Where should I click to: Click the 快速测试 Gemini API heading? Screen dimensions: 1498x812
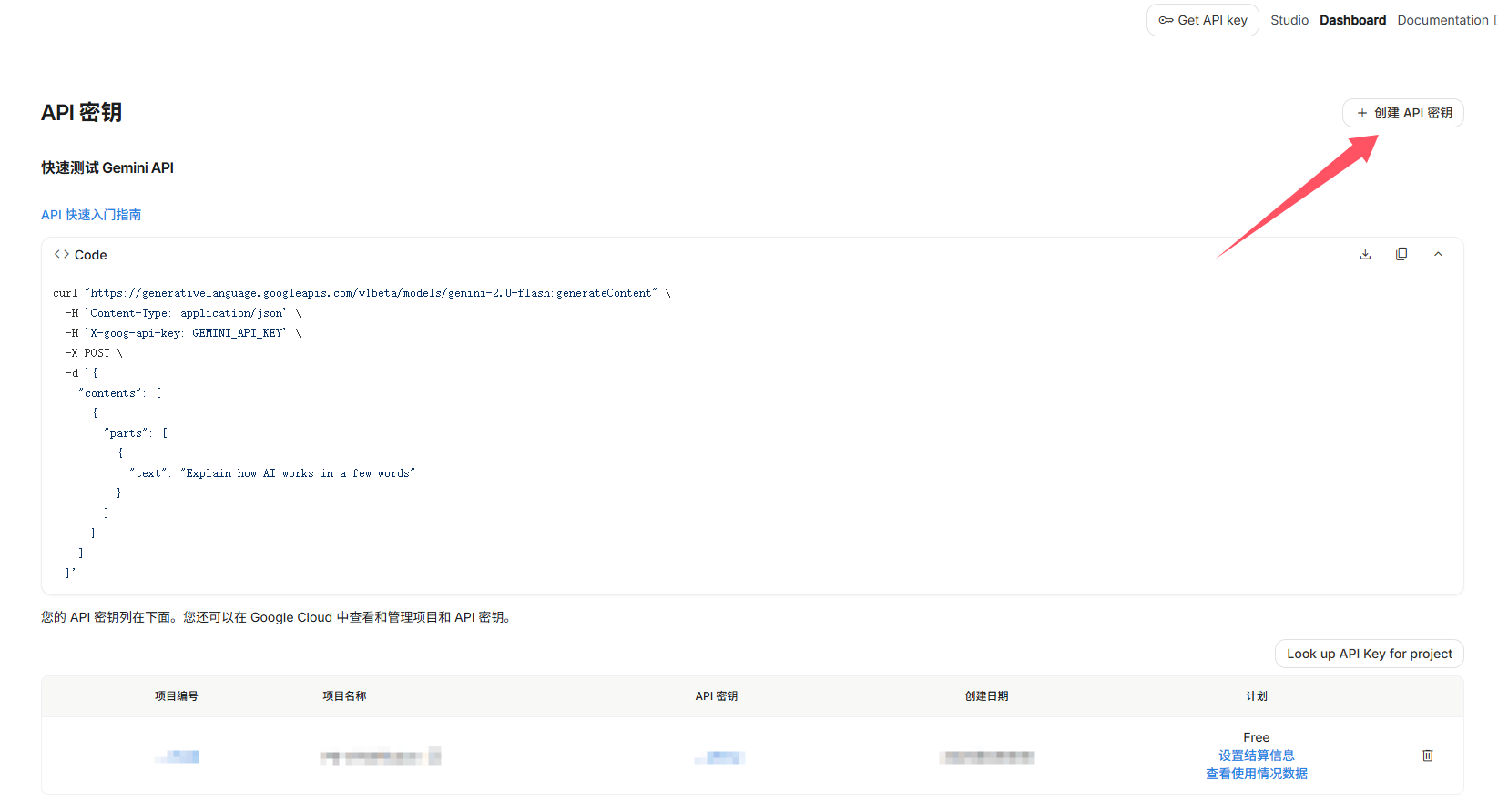pyautogui.click(x=107, y=167)
